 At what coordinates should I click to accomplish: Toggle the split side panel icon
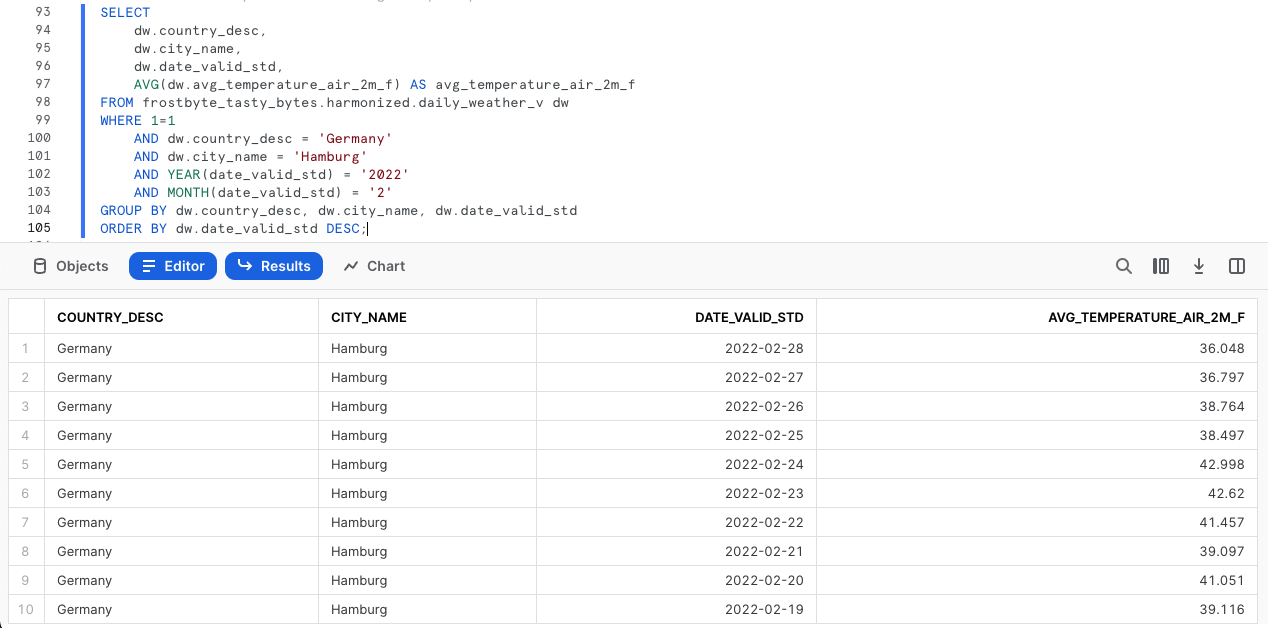[x=1237, y=266]
